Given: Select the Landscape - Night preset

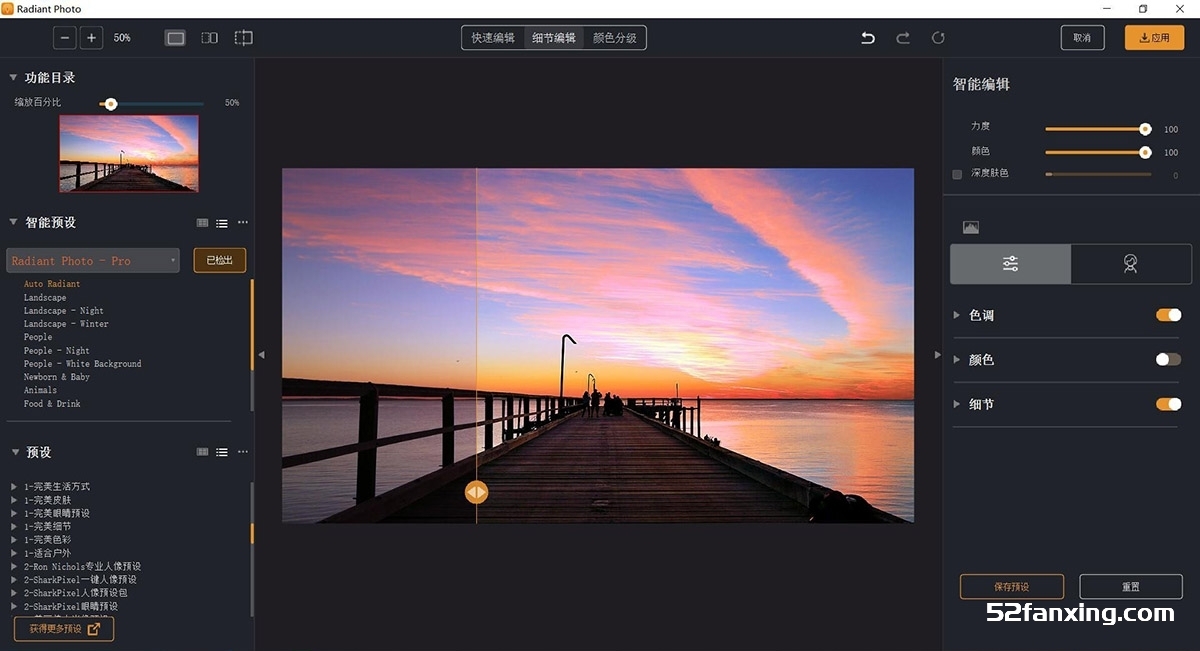Looking at the screenshot, I should point(64,311).
